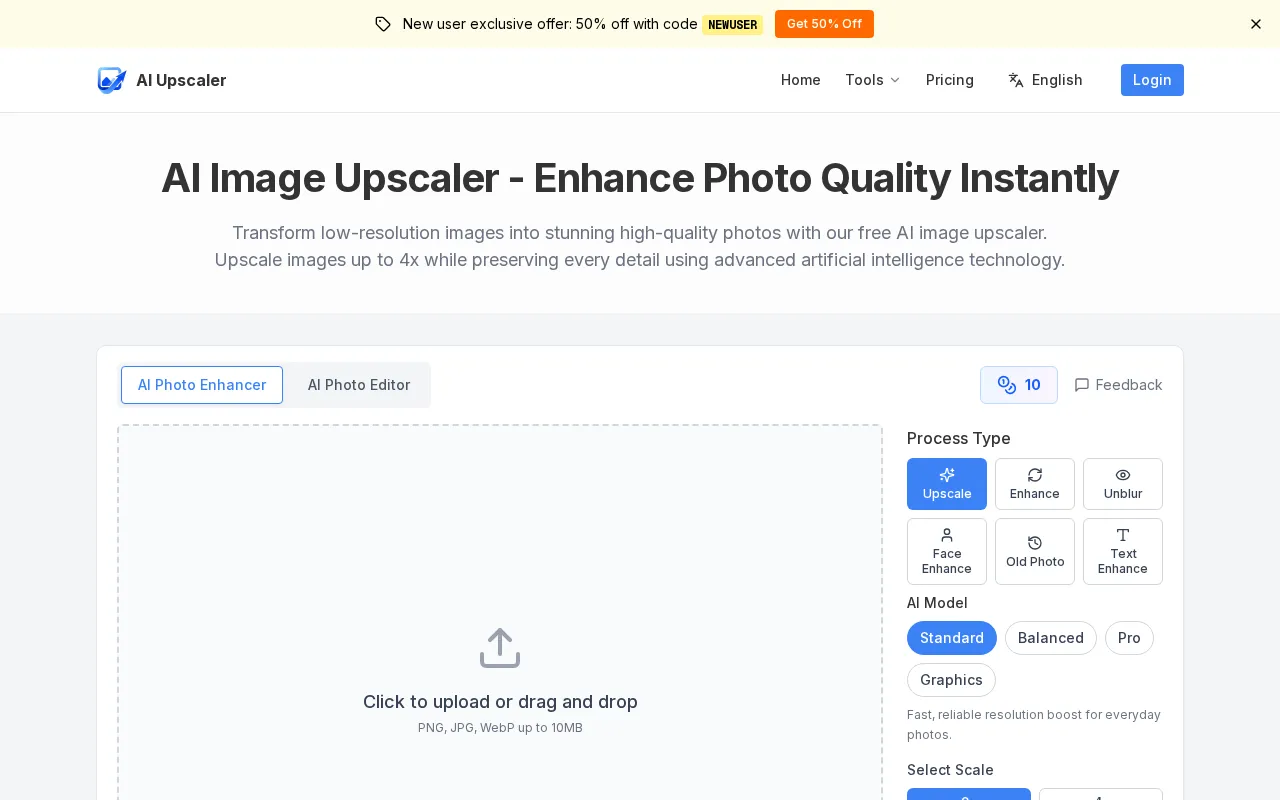Click the credits coin icon
The height and width of the screenshot is (800, 1280).
[x=1007, y=385]
